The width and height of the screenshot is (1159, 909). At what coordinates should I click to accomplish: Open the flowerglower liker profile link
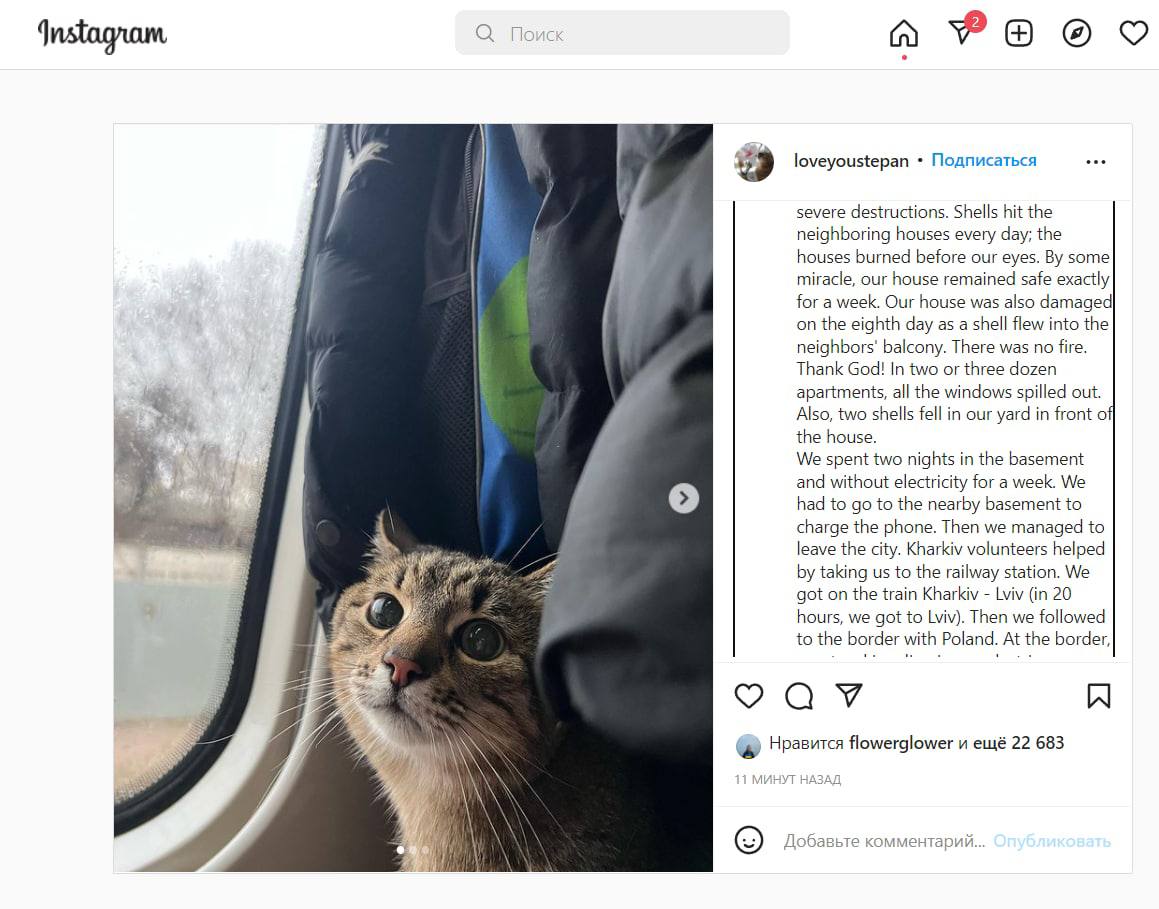901,743
